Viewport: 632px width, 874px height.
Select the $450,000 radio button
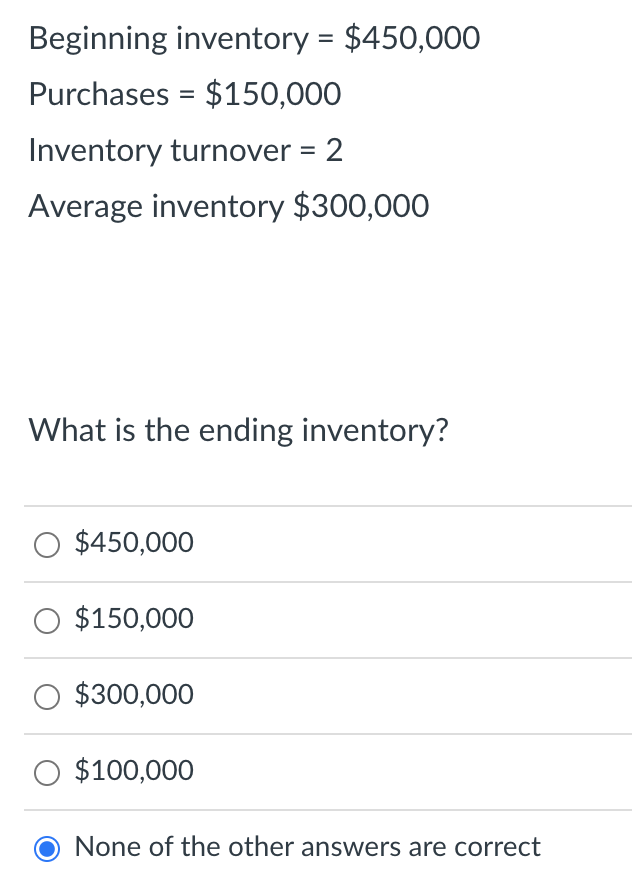pos(46,545)
